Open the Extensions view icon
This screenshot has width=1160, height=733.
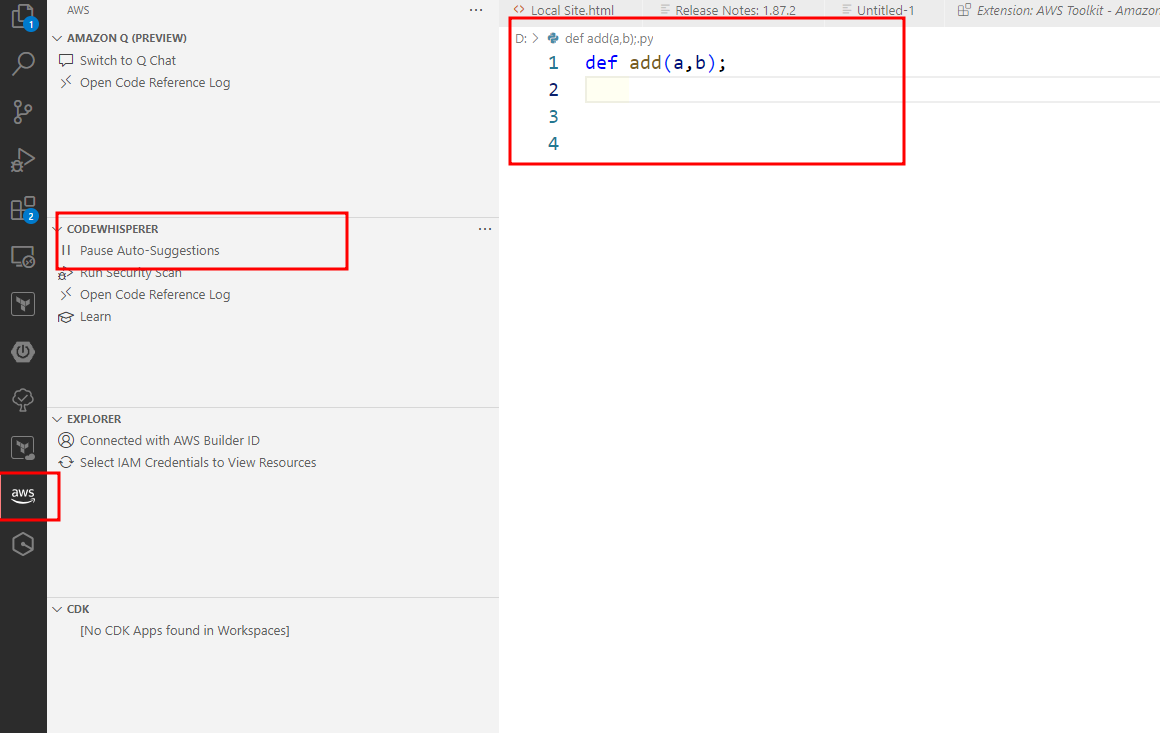coord(23,209)
